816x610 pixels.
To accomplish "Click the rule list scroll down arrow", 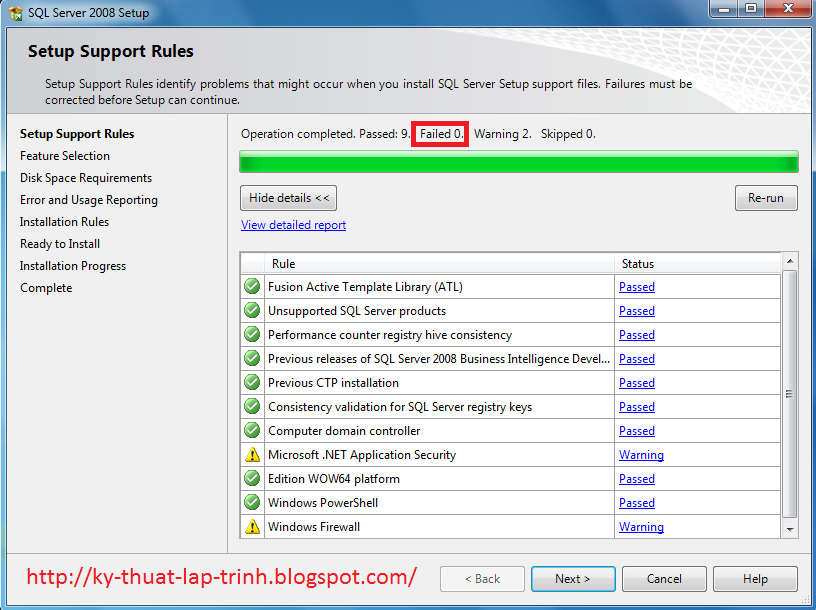I will click(x=790, y=529).
